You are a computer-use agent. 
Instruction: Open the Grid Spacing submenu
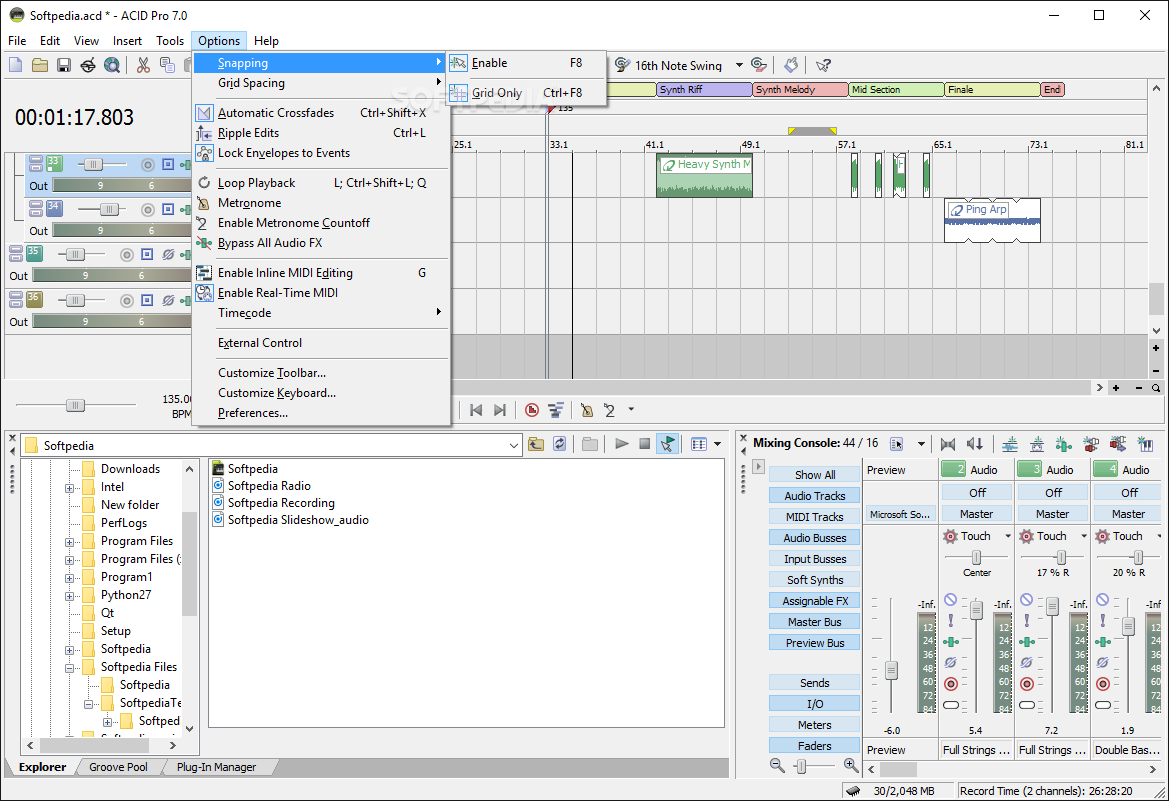(x=321, y=83)
